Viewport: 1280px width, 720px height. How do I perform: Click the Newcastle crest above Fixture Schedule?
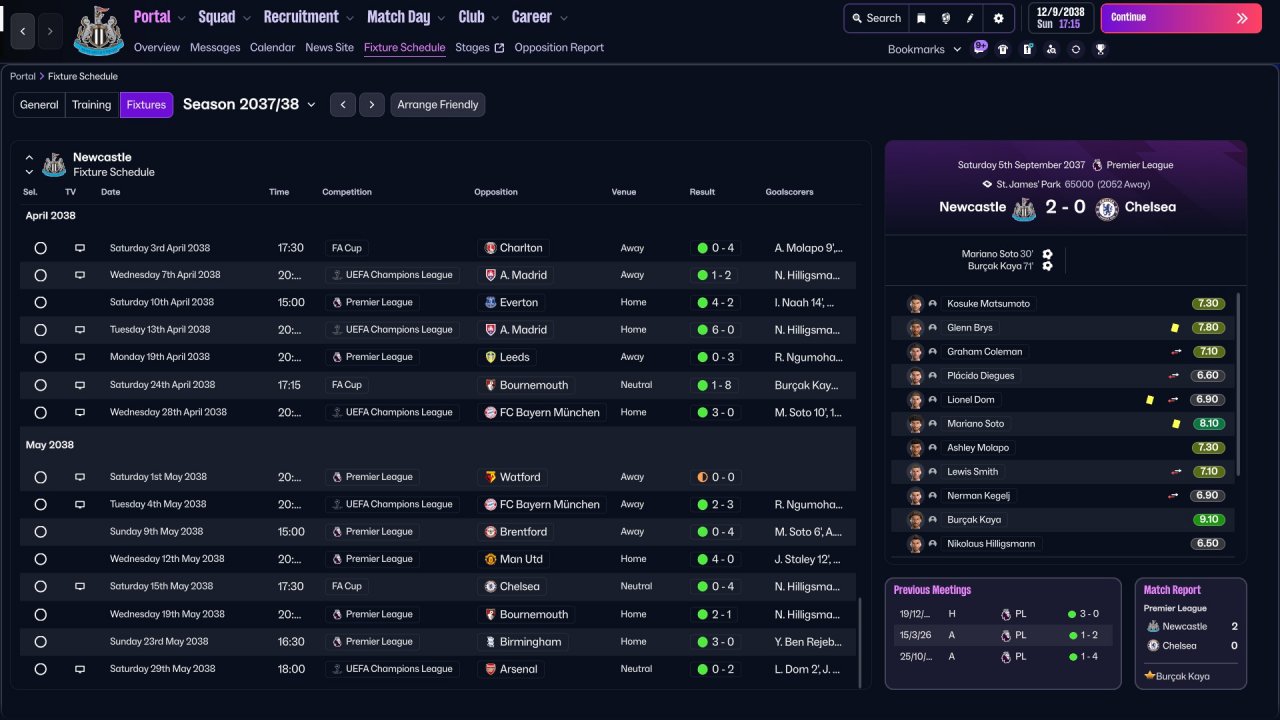[x=54, y=165]
